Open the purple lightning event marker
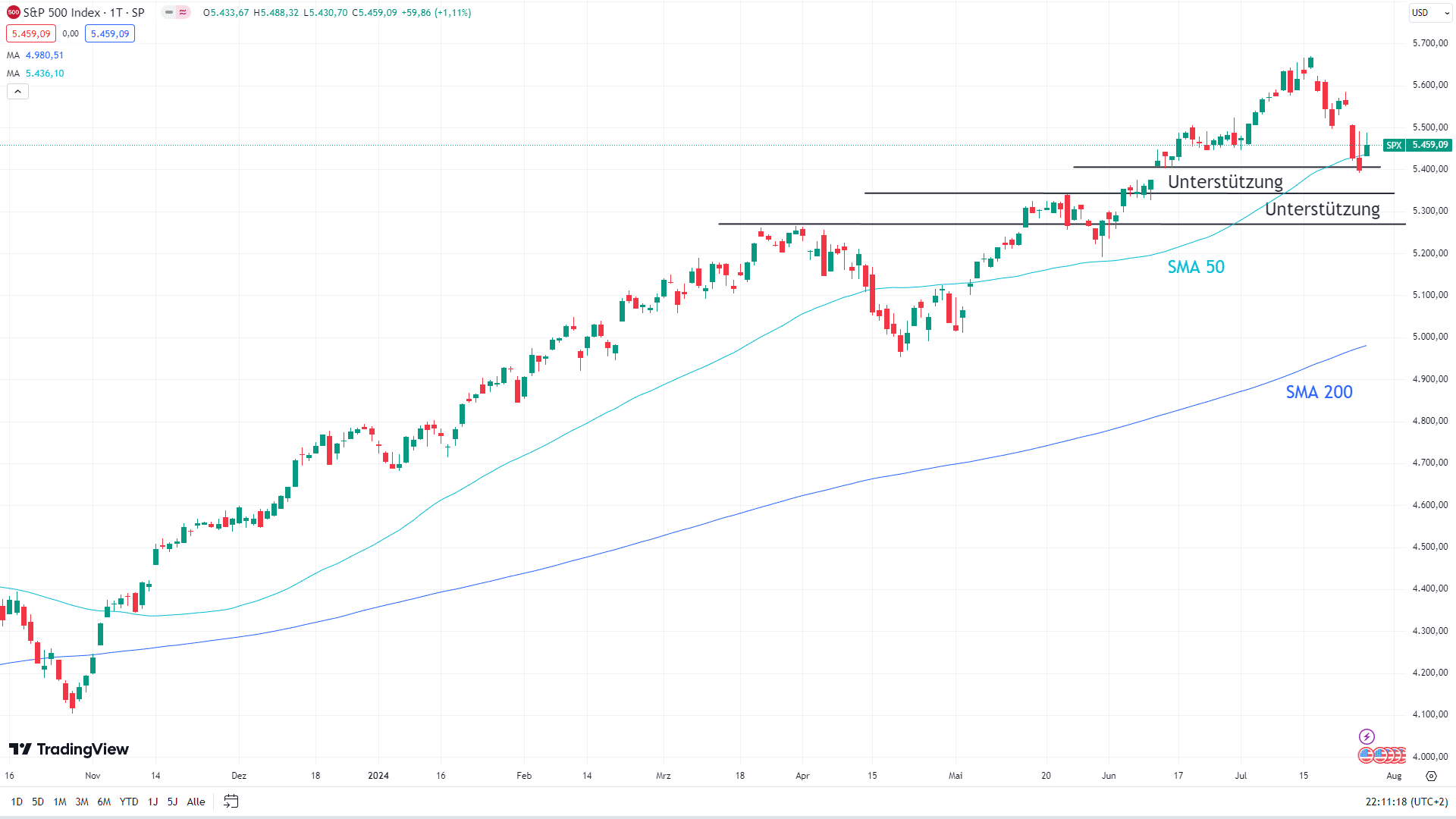This screenshot has height=819, width=1456. tap(1367, 736)
